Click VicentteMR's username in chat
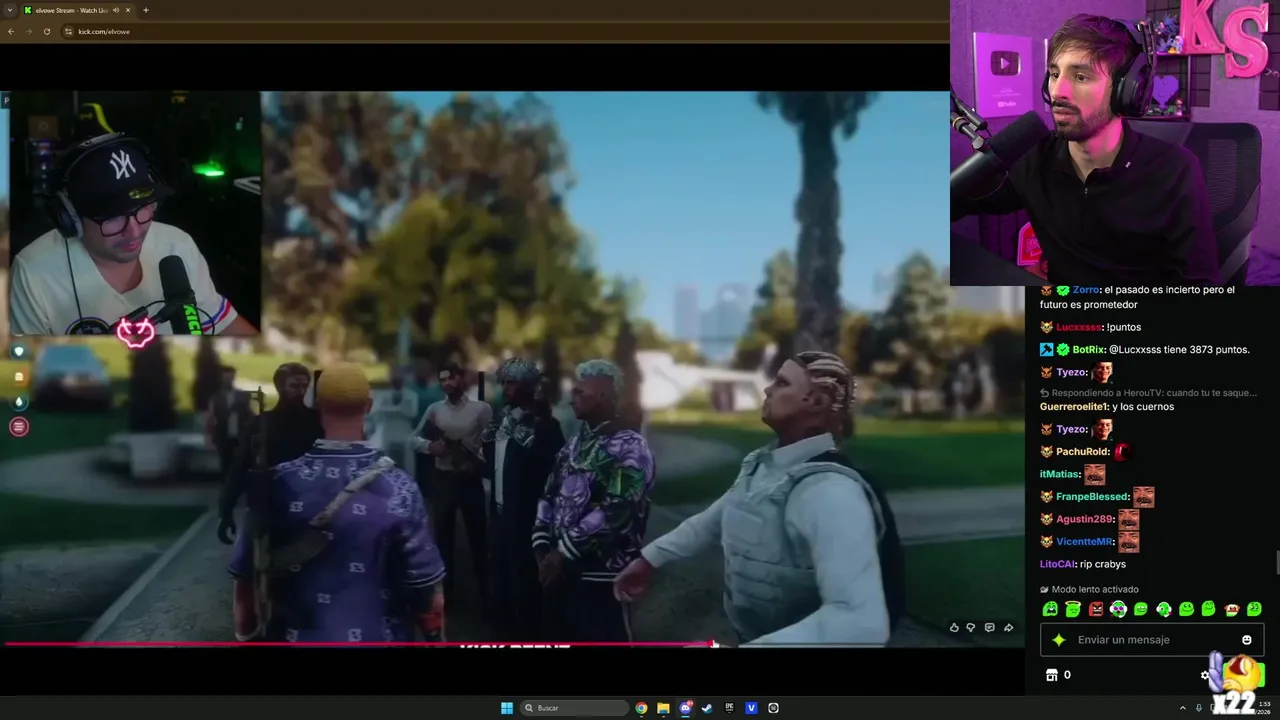 point(1084,542)
